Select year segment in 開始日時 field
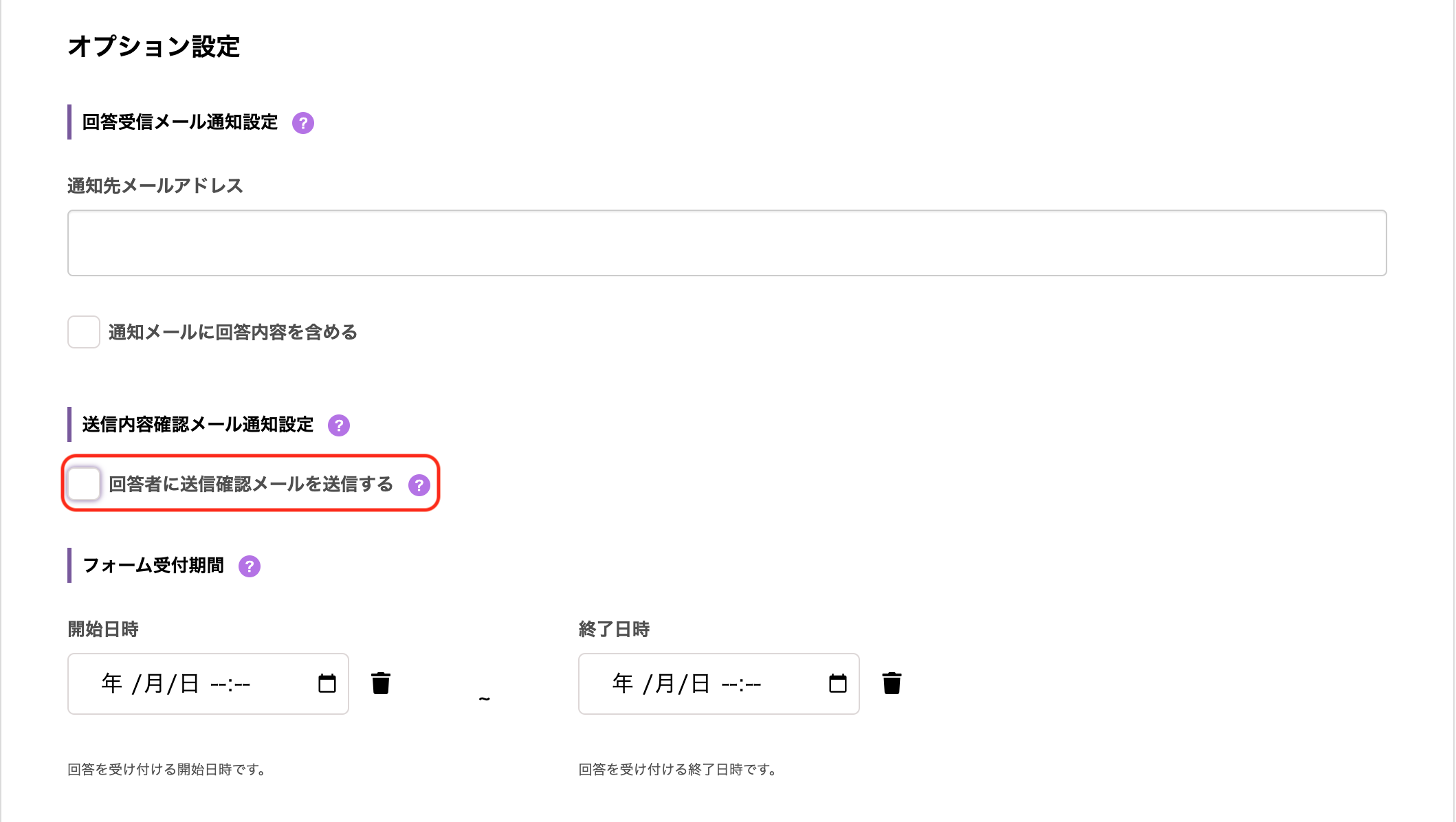Screen dimensions: 1456x822 click(111, 684)
